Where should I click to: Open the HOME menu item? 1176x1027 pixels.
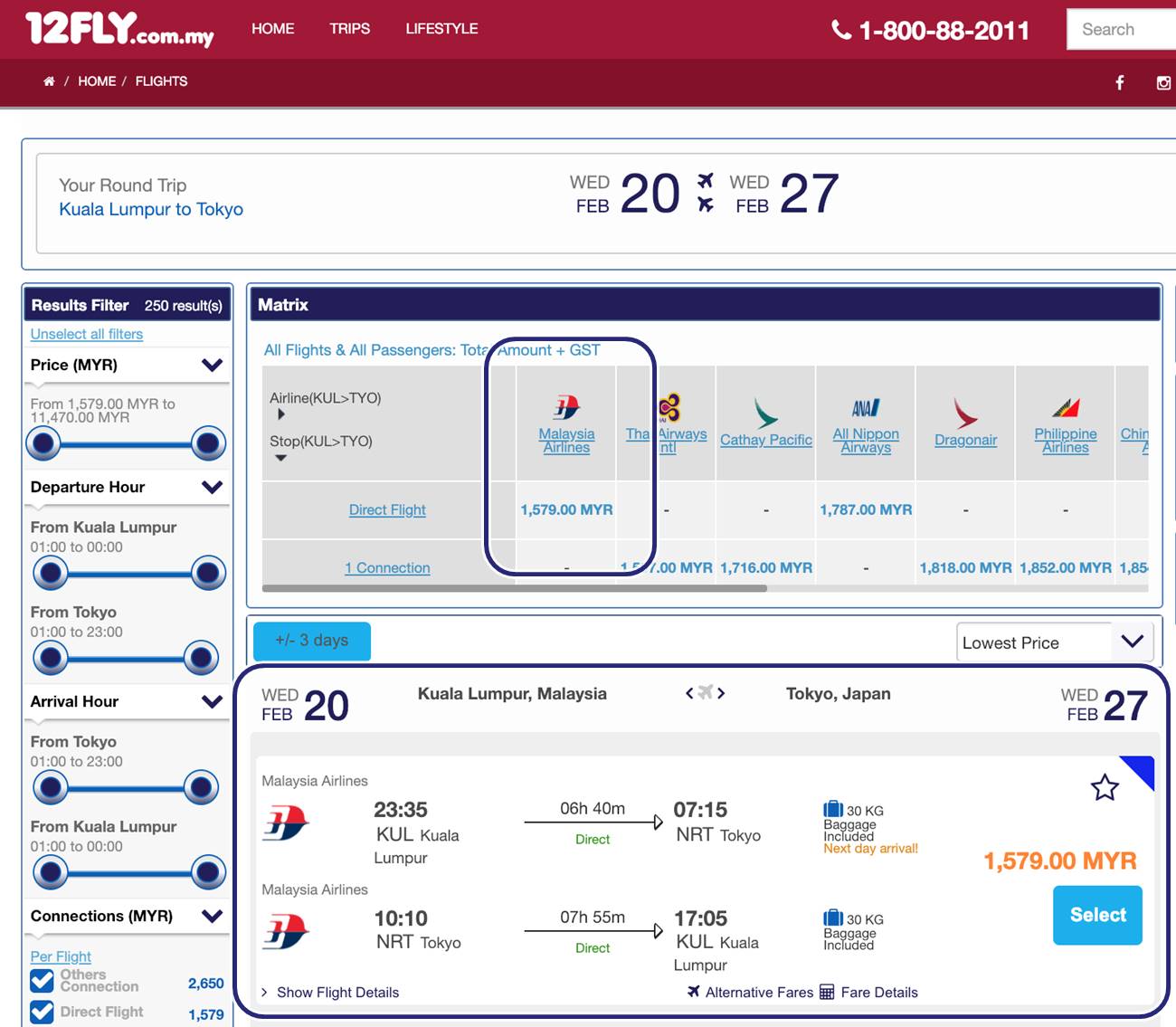tap(273, 29)
